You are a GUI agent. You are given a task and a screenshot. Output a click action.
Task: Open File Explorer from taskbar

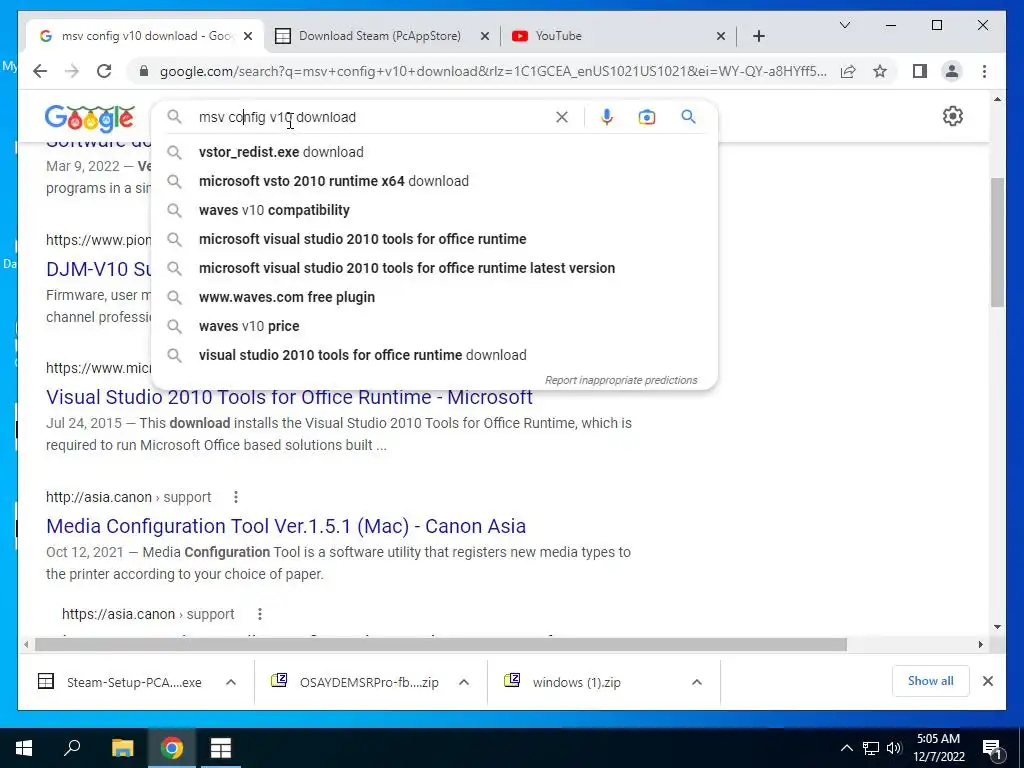pos(122,748)
